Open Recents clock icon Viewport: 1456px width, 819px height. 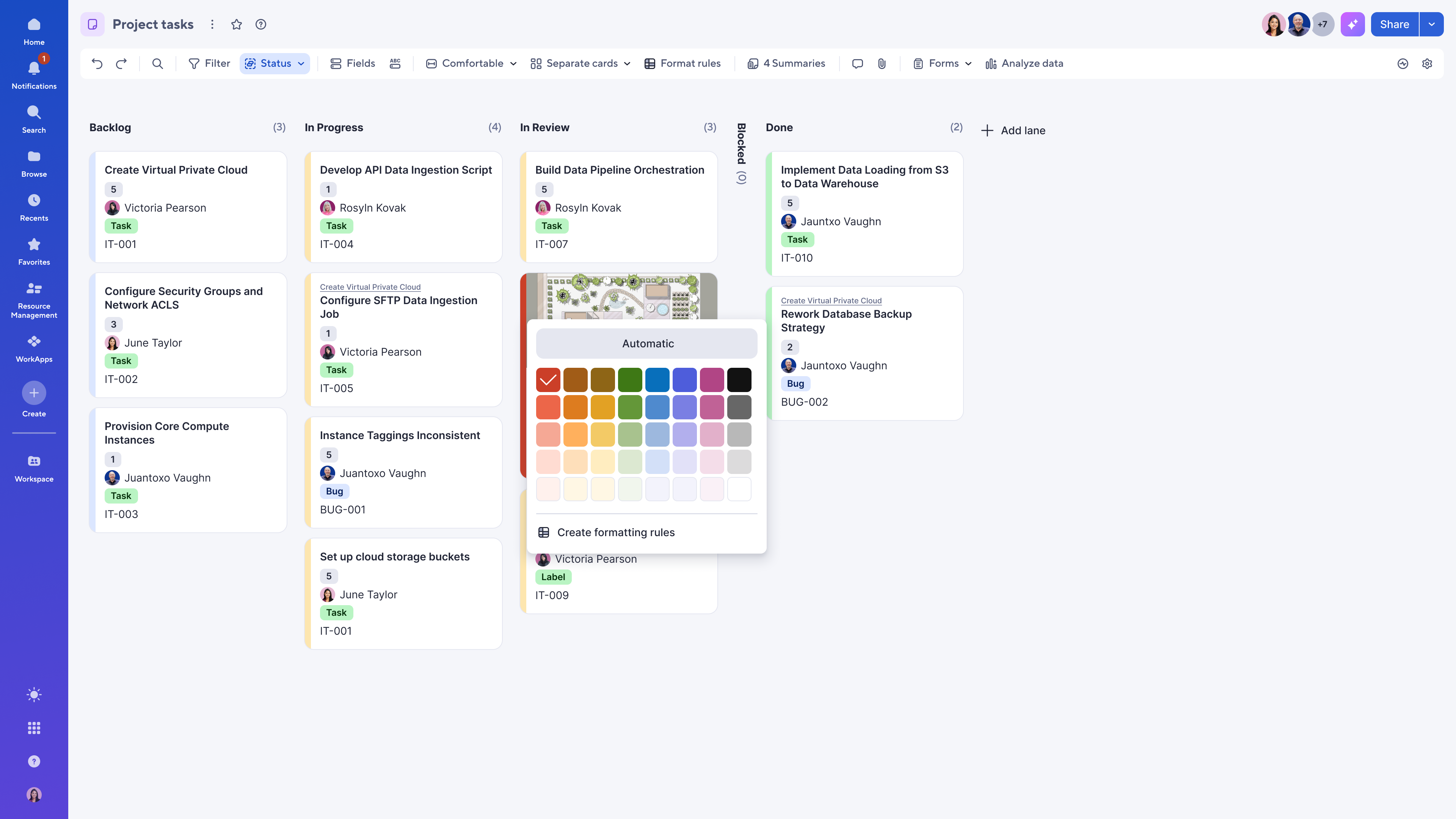click(34, 200)
